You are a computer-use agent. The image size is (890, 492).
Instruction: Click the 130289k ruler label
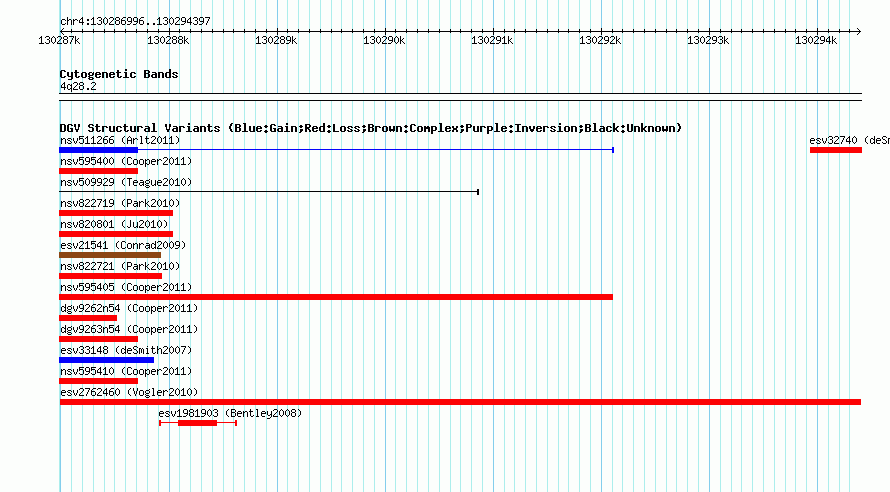pos(276,40)
